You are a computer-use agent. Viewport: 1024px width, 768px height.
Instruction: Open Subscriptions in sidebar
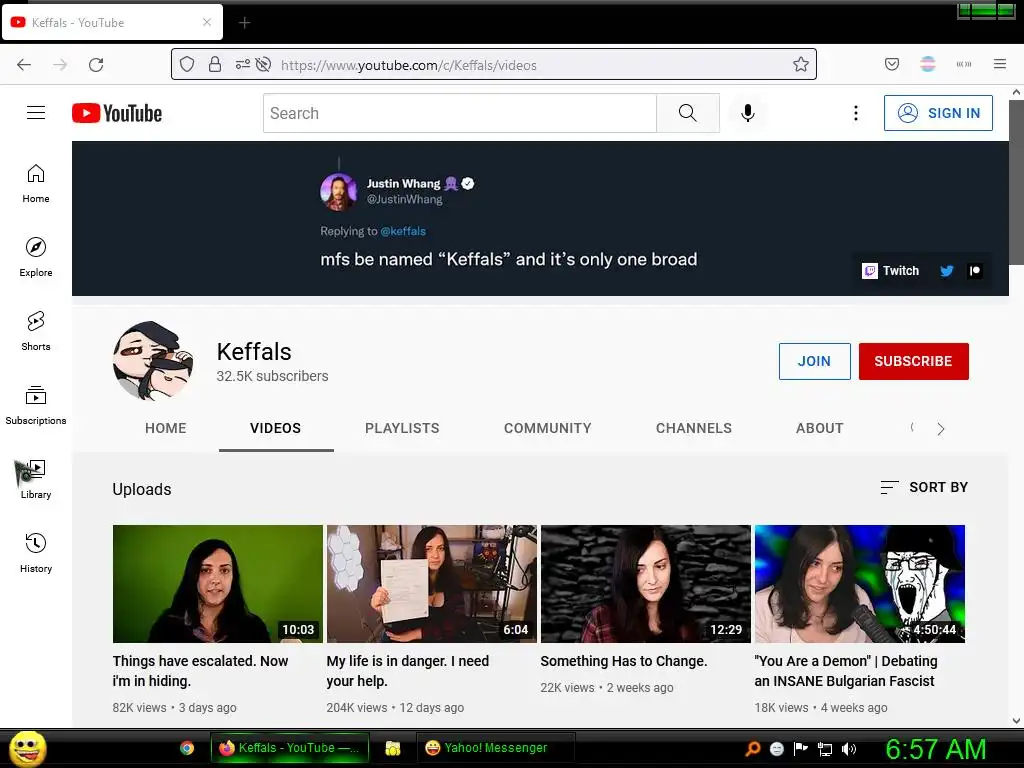tap(36, 405)
